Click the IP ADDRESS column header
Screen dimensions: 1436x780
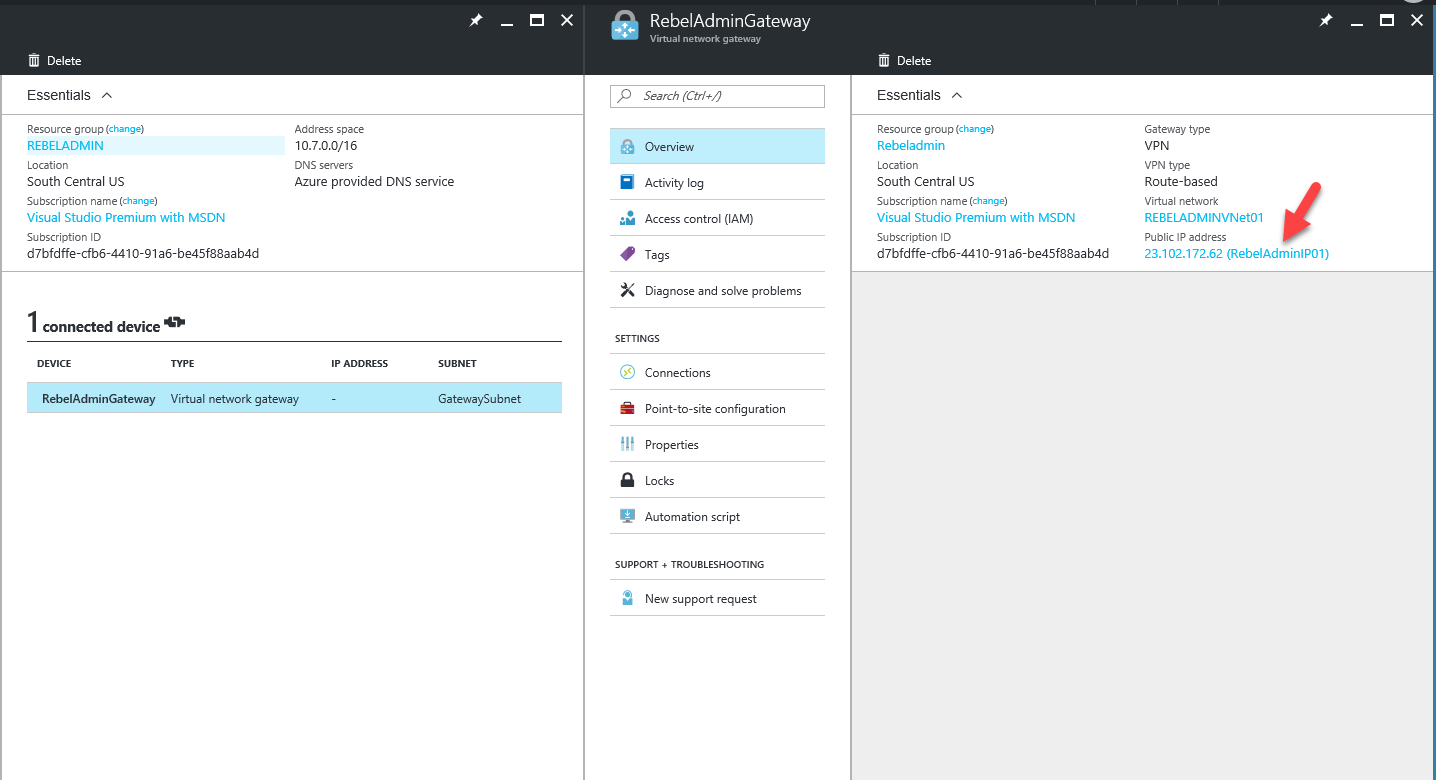click(359, 363)
